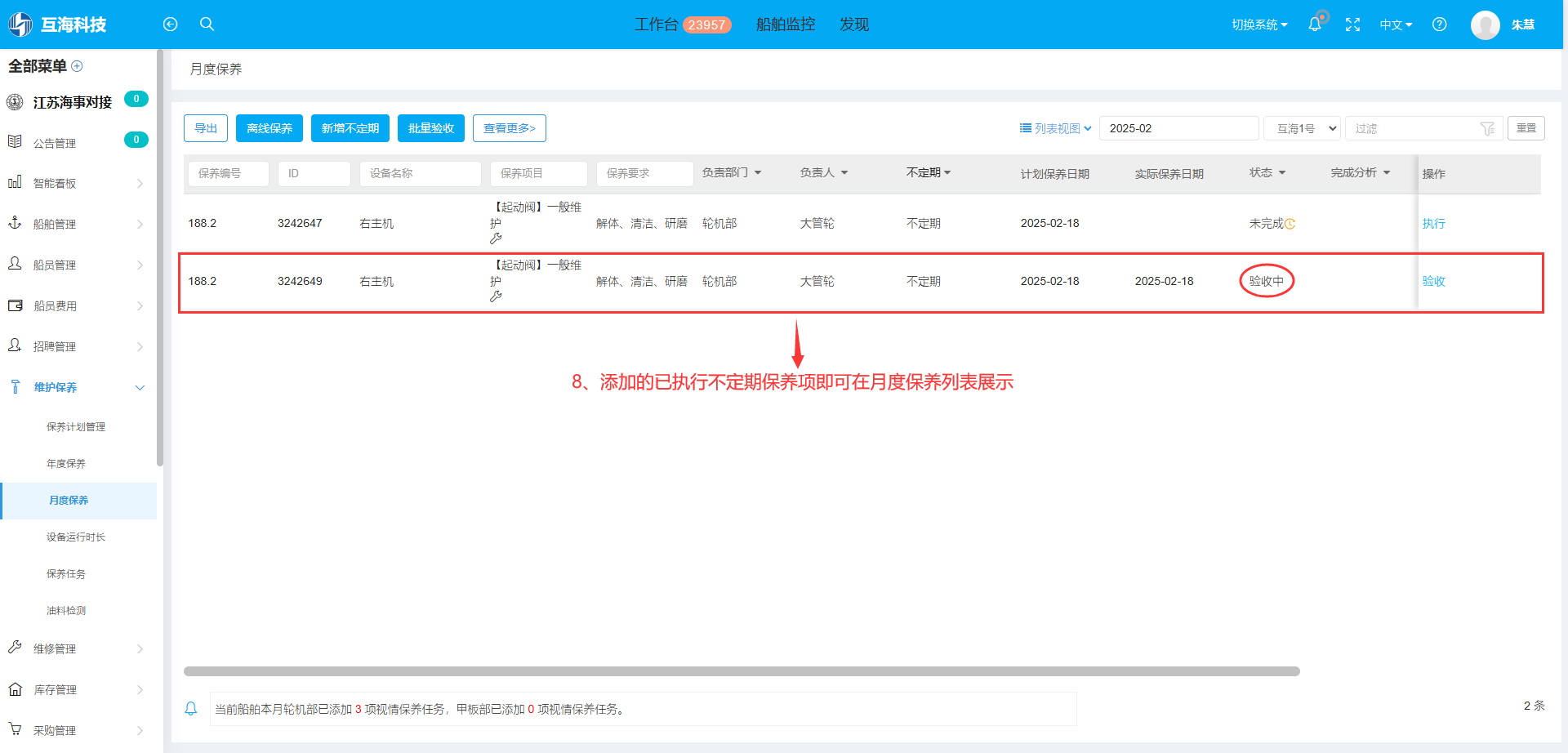Open notifications bell icon
Image resolution: width=1568 pixels, height=753 pixels.
pos(1315,25)
